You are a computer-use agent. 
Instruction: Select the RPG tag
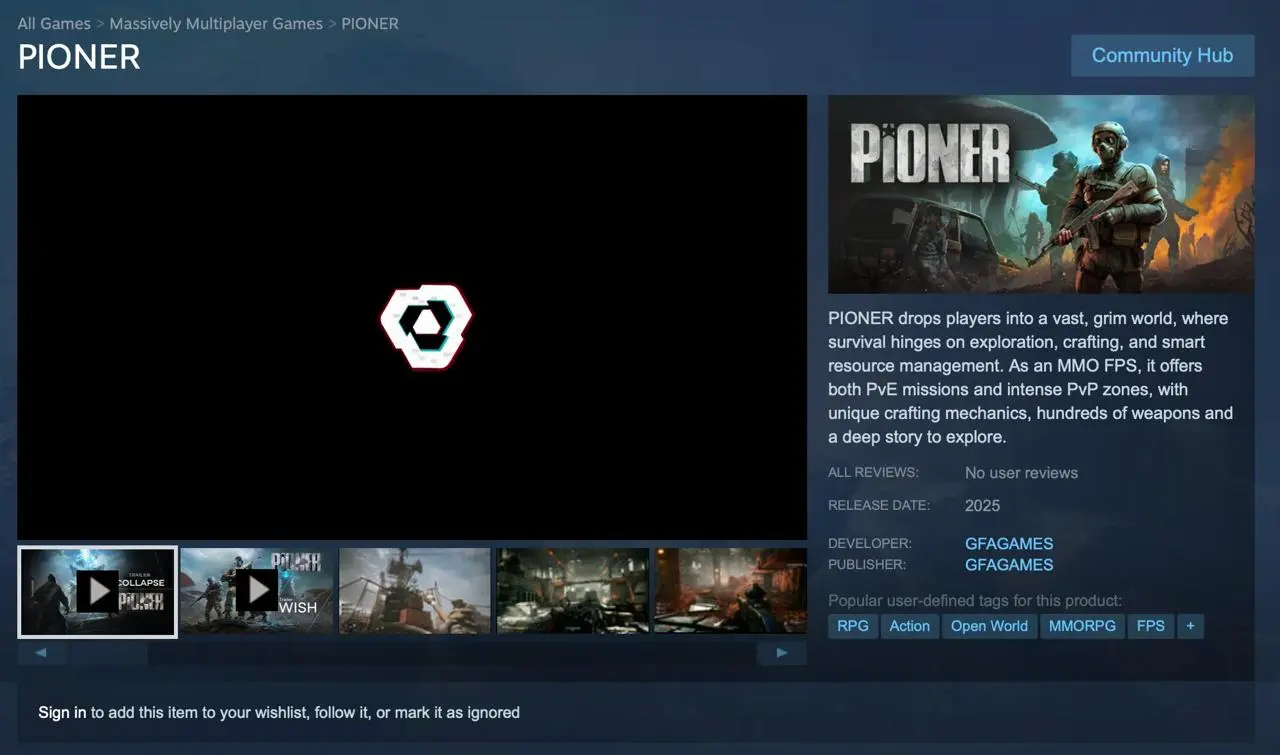tap(853, 626)
